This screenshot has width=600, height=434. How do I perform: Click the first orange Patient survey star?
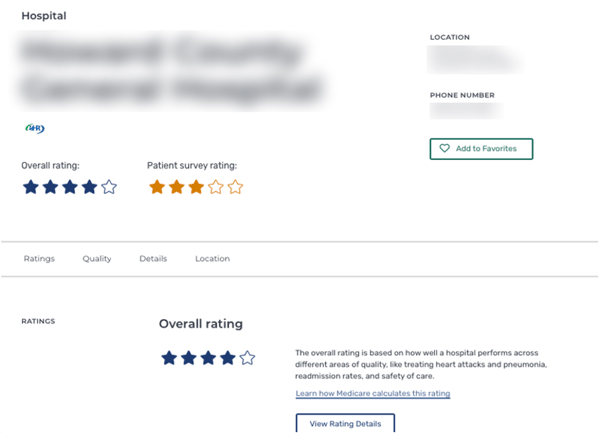(x=157, y=187)
